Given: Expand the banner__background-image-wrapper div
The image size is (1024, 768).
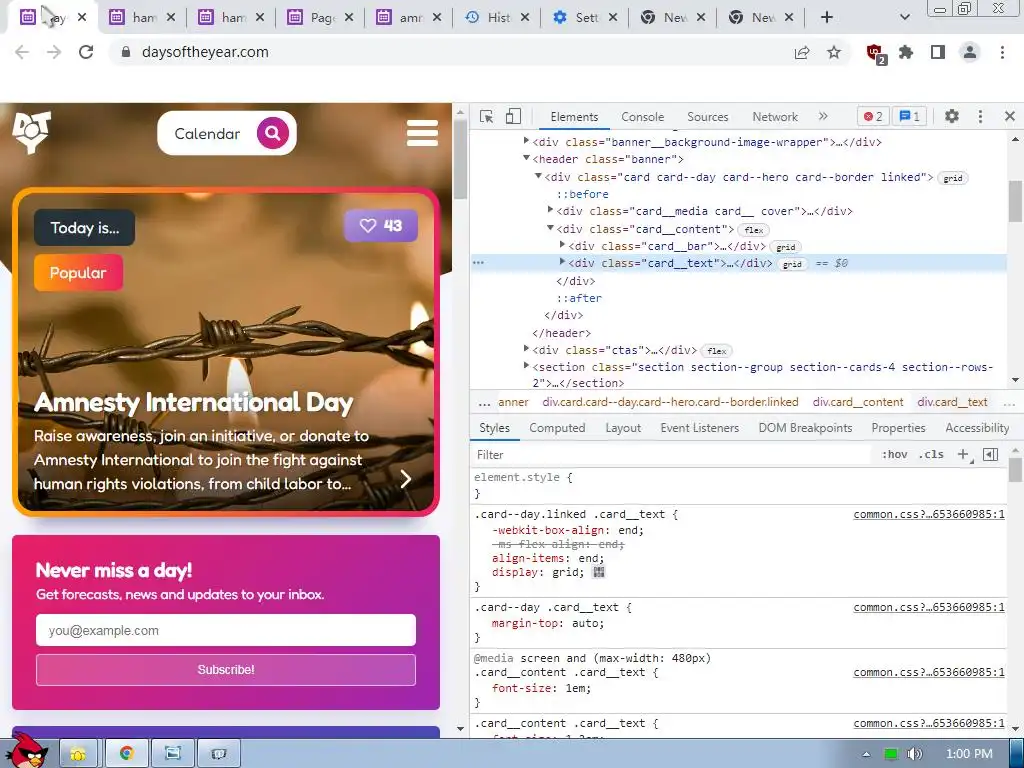Looking at the screenshot, I should [526, 141].
